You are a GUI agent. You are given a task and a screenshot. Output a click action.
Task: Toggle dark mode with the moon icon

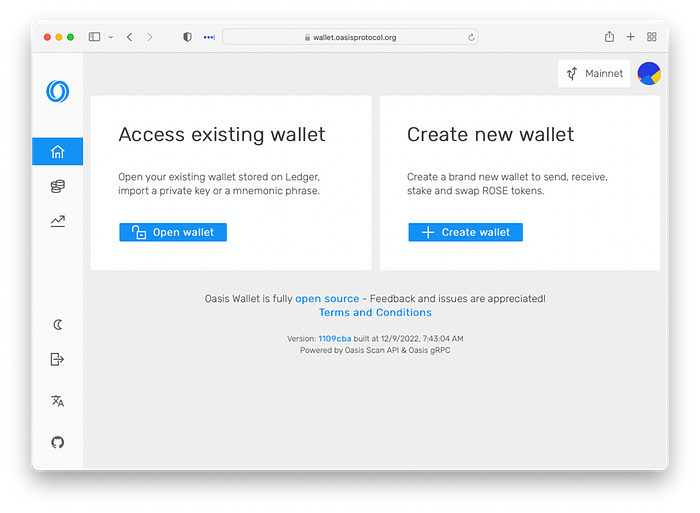[58, 325]
